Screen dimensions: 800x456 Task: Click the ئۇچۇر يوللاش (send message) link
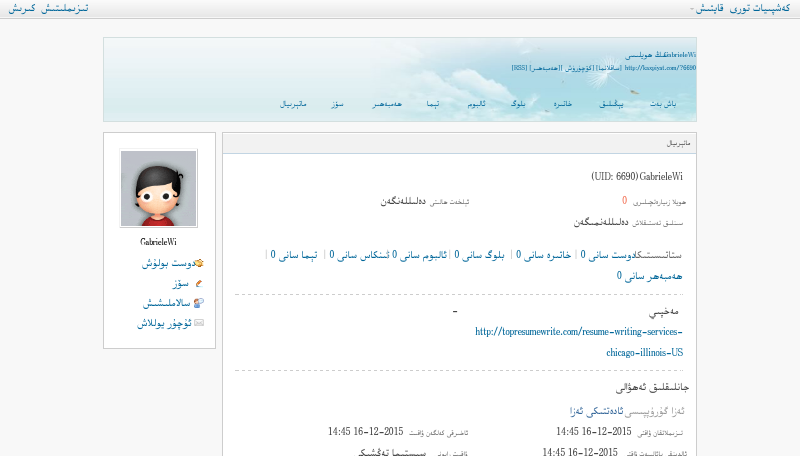pyautogui.click(x=164, y=323)
